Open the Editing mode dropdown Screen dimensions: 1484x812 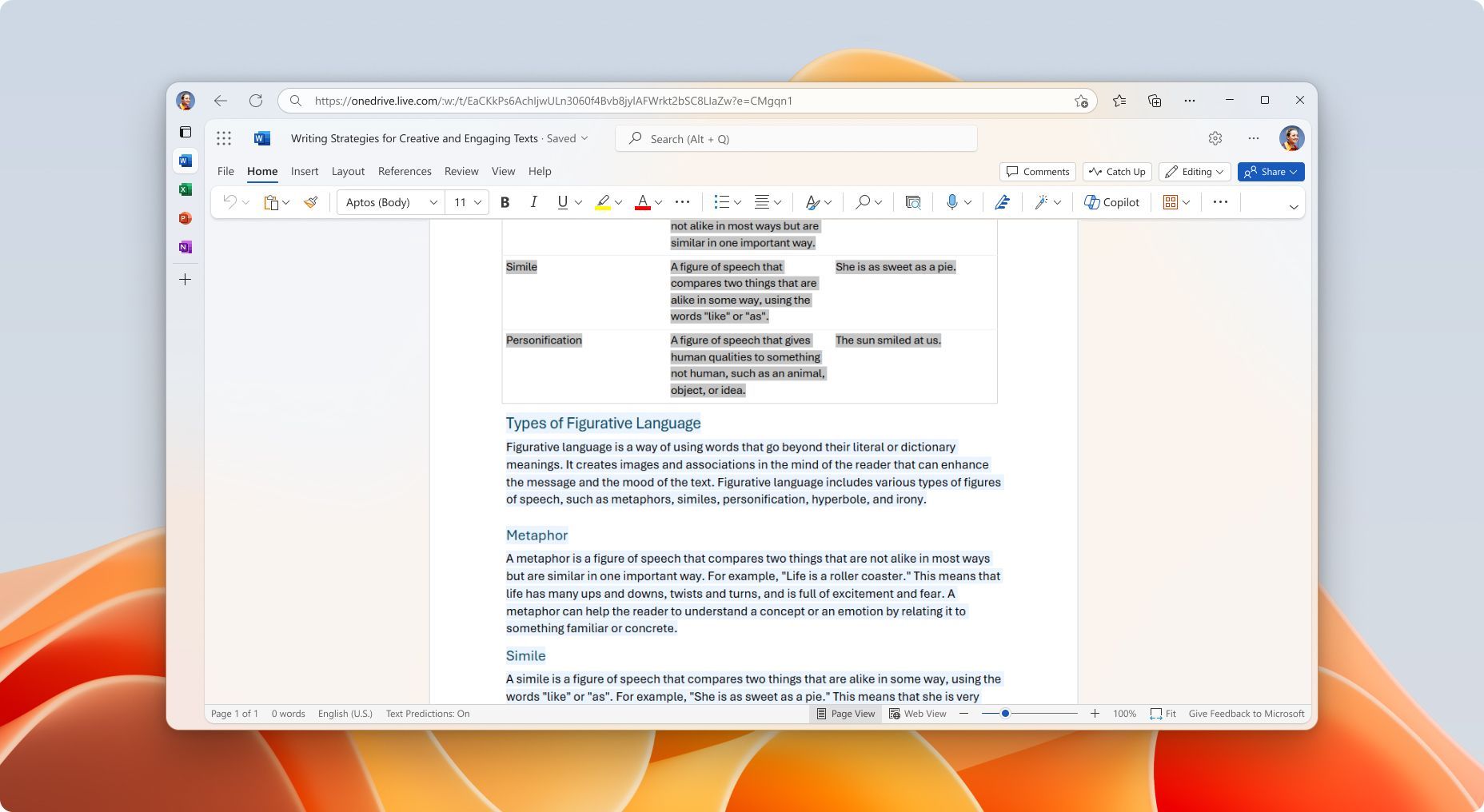tap(1195, 172)
